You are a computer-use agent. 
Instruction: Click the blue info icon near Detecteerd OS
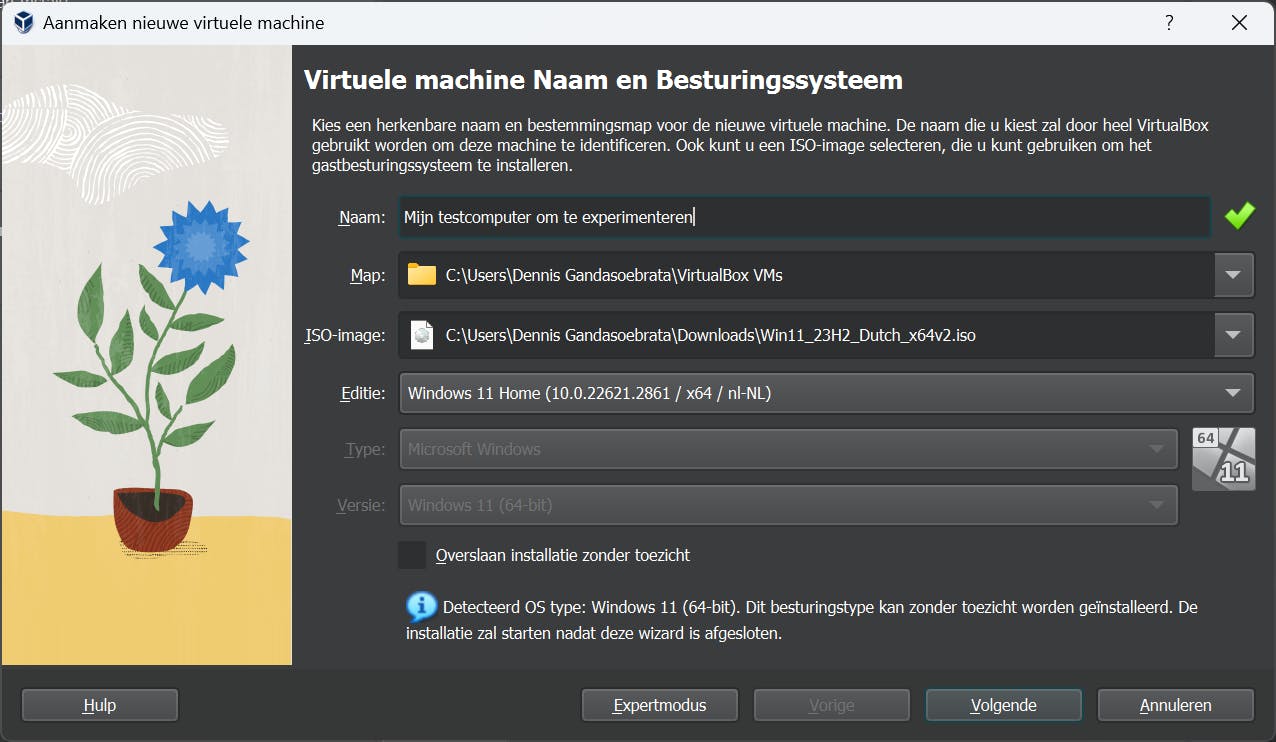point(421,606)
